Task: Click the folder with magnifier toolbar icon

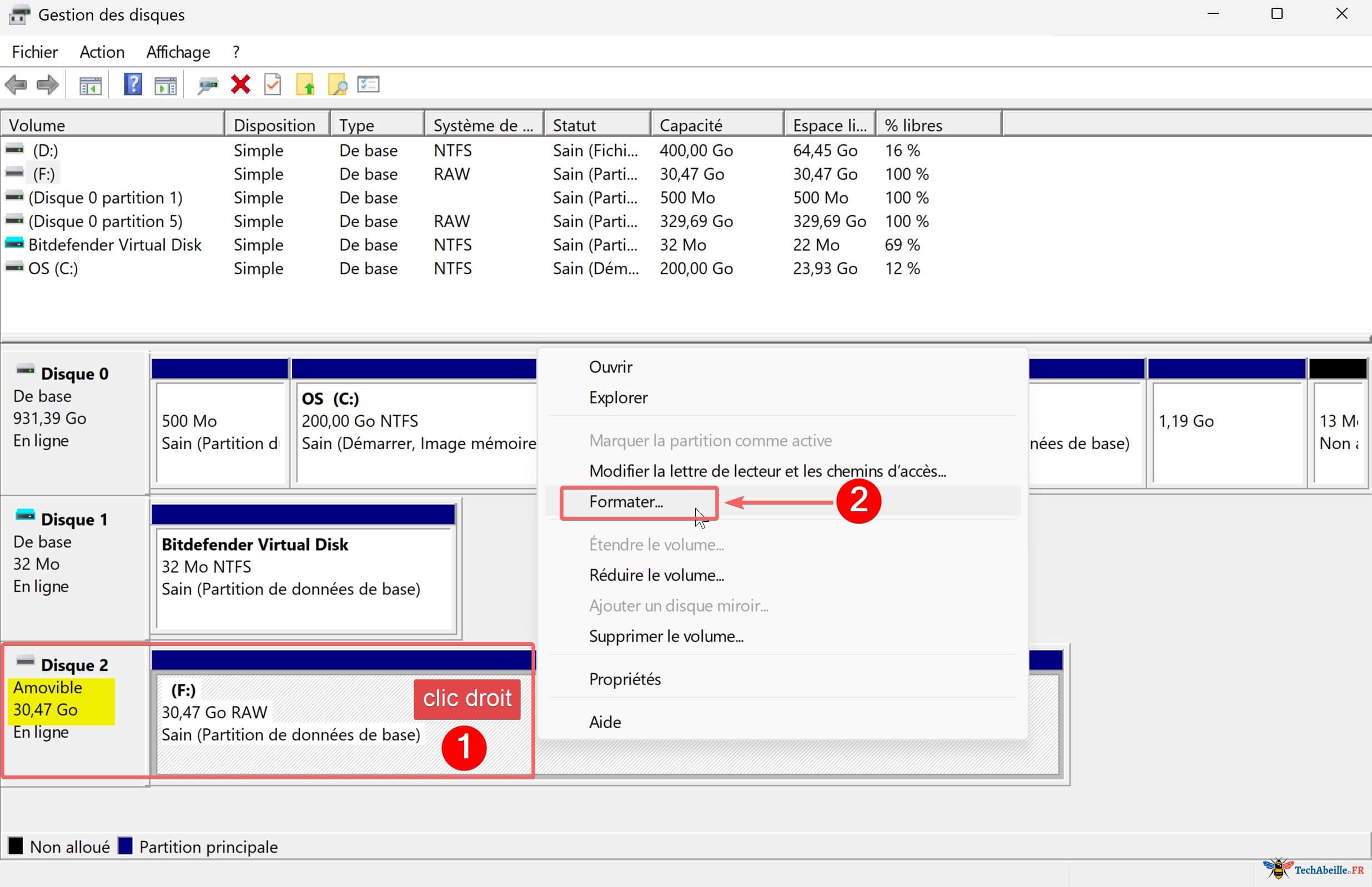Action: pyautogui.click(x=339, y=85)
